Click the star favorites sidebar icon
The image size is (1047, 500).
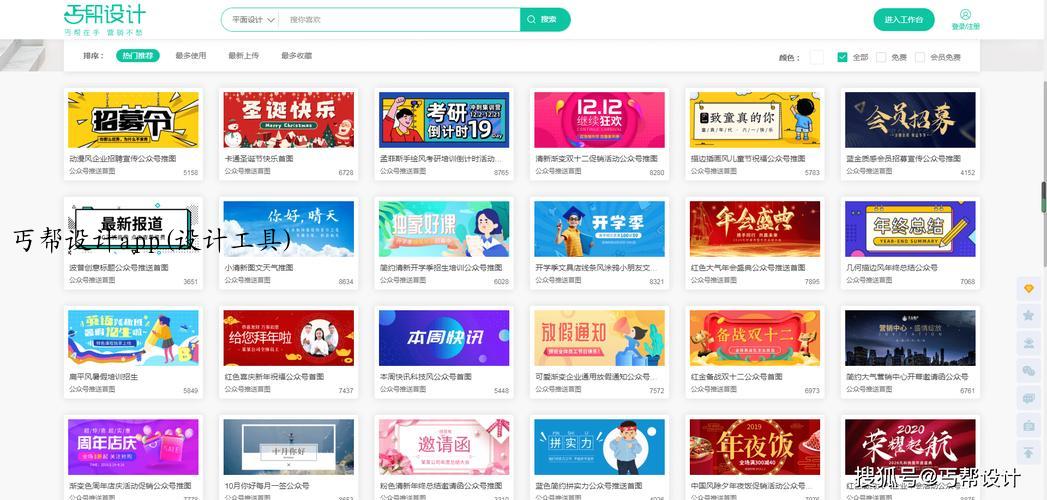(1028, 316)
